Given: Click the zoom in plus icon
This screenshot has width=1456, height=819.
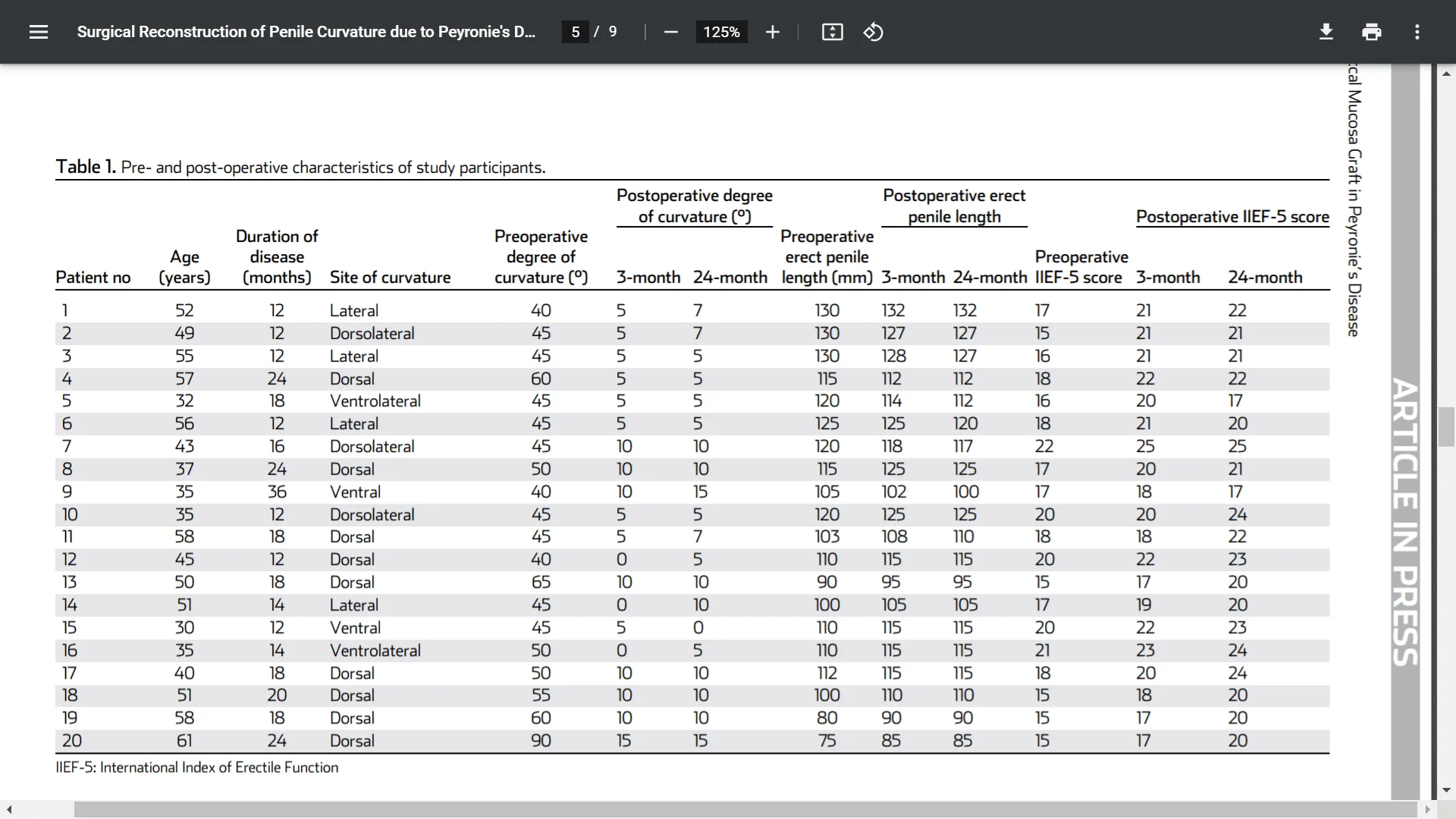Looking at the screenshot, I should click(772, 32).
